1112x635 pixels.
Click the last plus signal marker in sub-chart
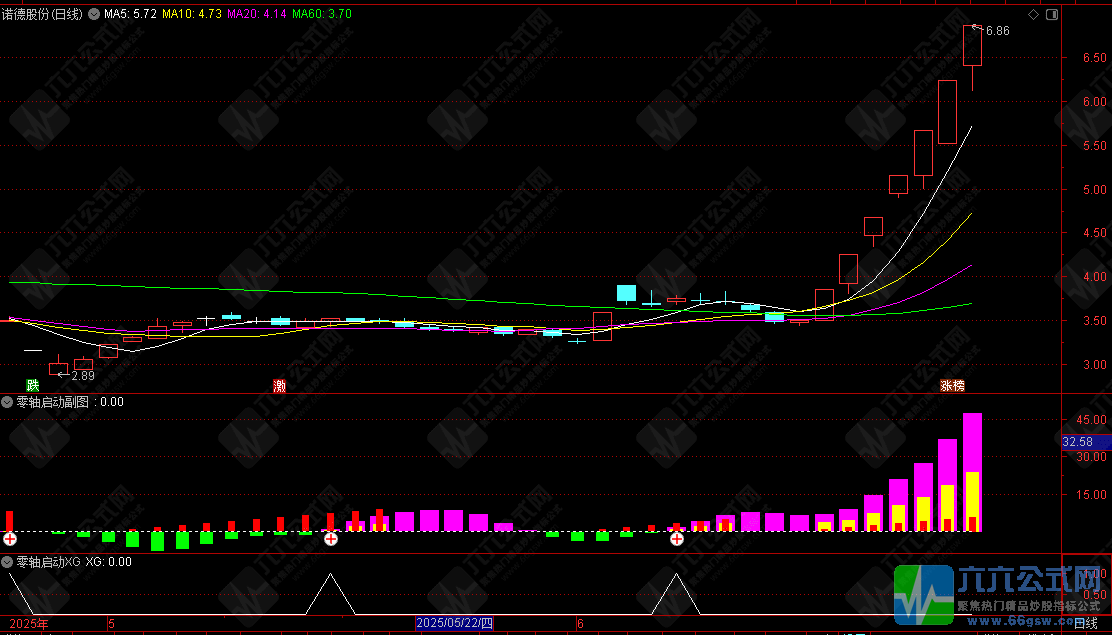click(x=677, y=539)
